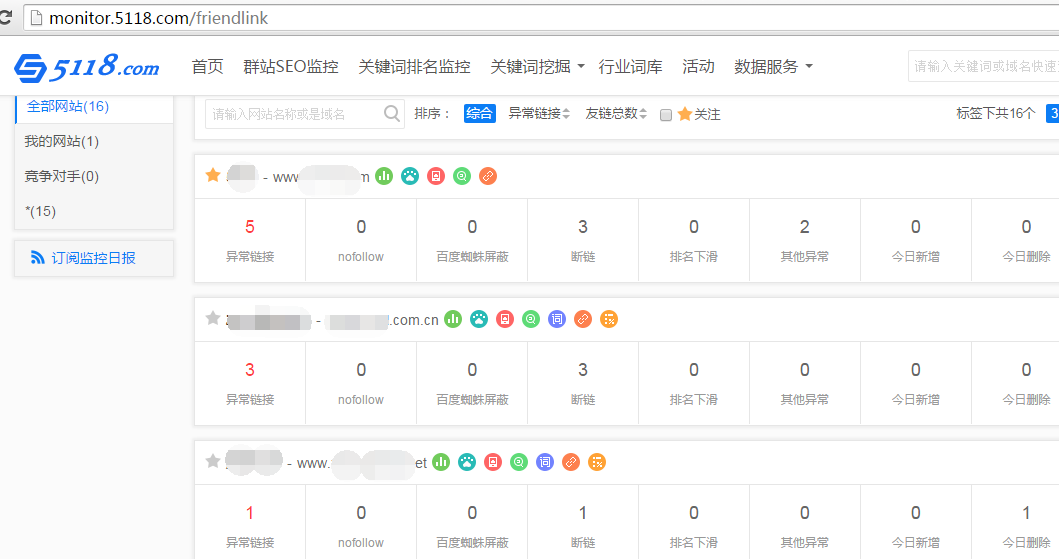
Task: Click the magnifier icon in the site name search box
Action: 392,113
